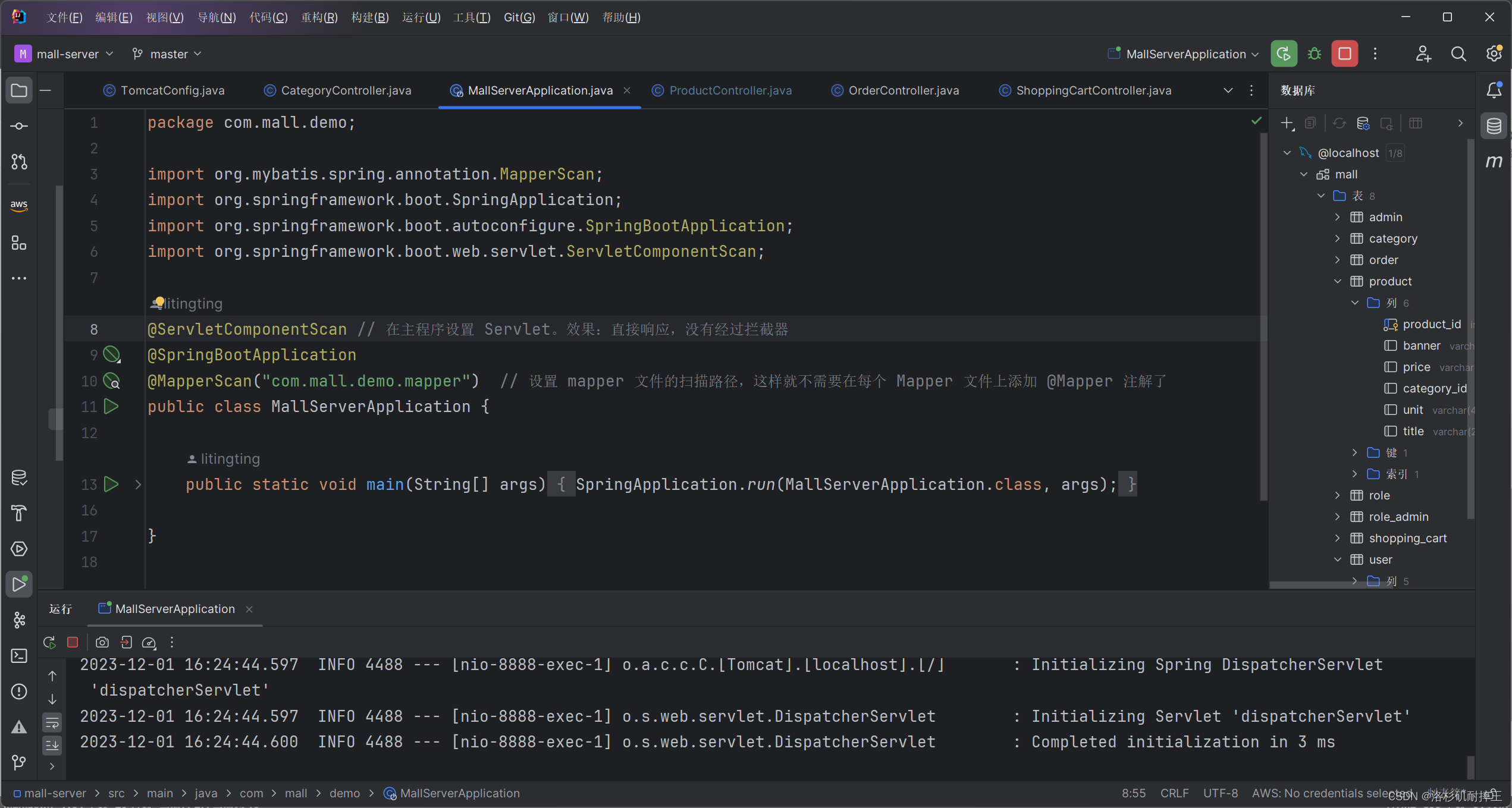
Task: Switch to CategoryController.java tab
Action: click(338, 90)
